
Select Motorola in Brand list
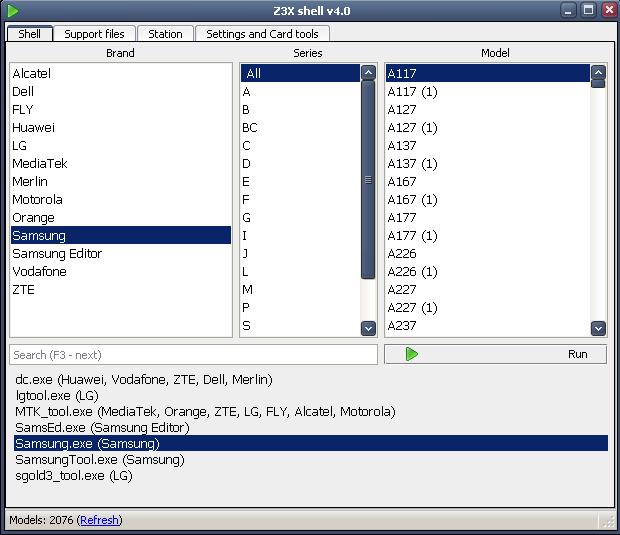point(121,199)
